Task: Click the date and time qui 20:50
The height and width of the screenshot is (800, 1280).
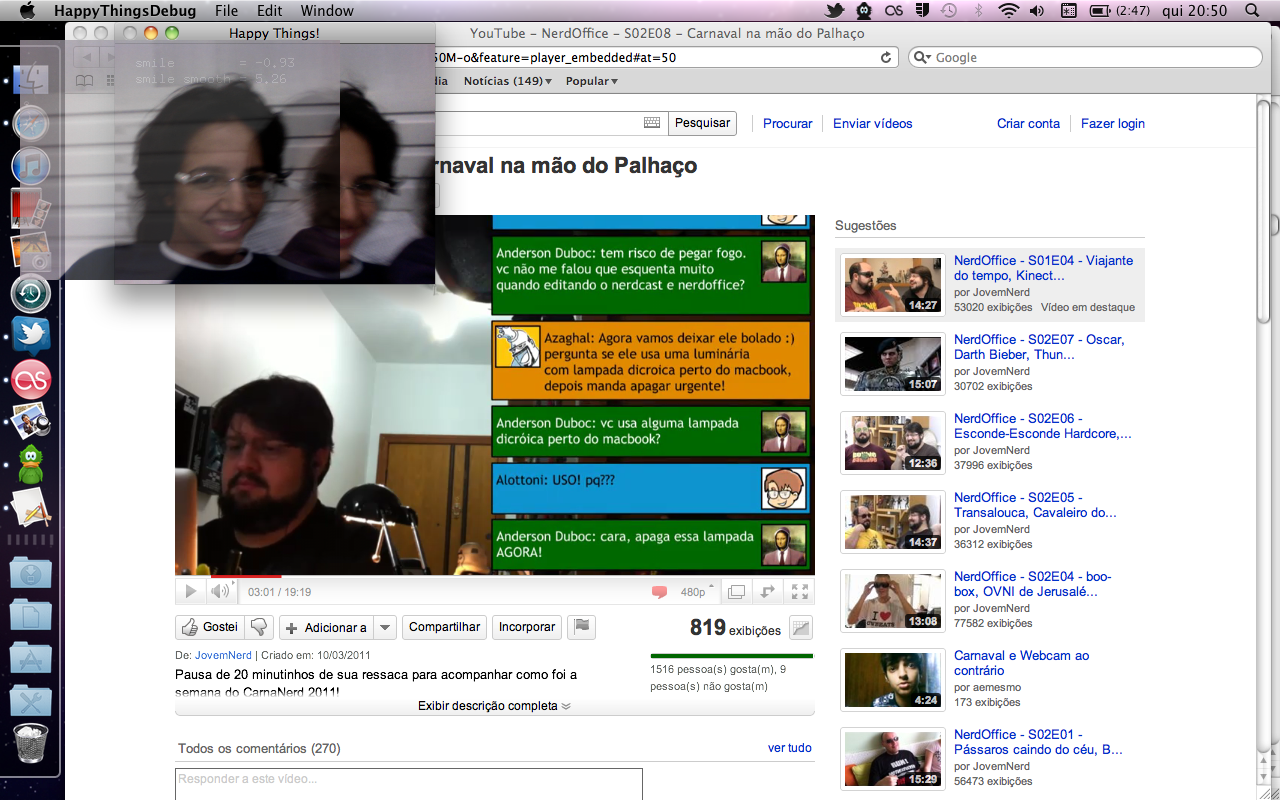Action: 1195,11
